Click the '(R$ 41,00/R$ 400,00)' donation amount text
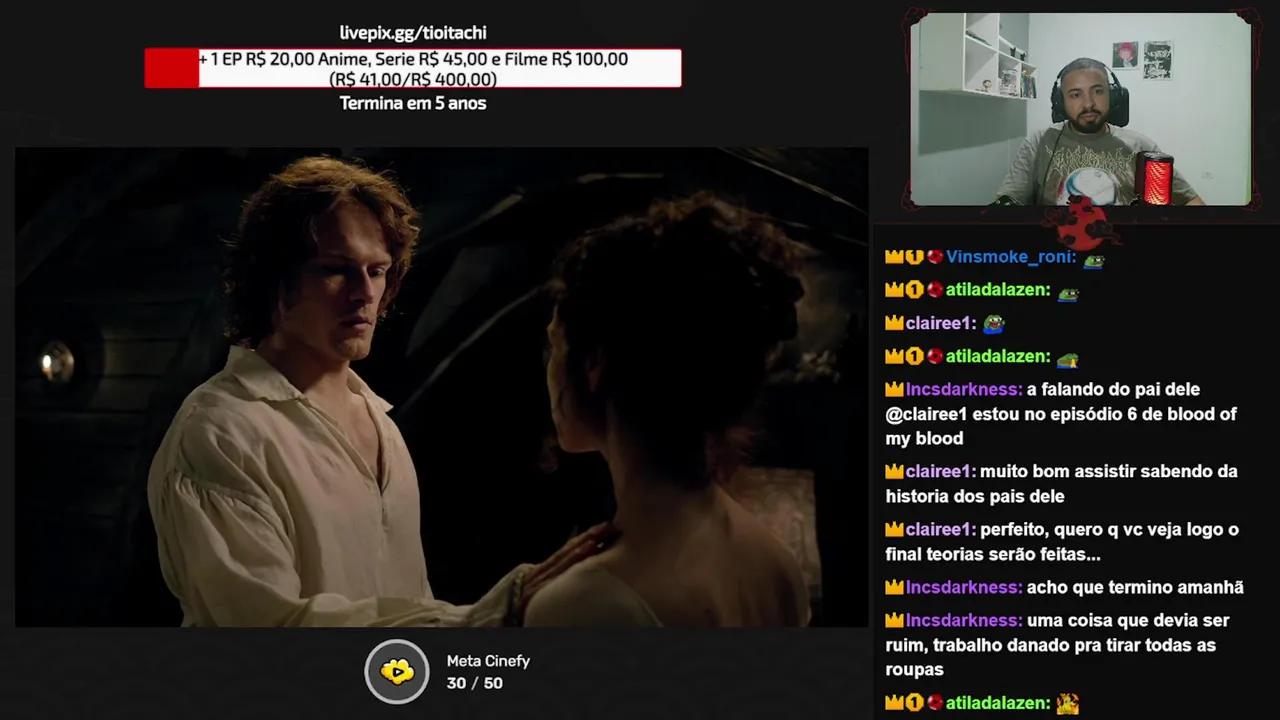The image size is (1280, 720). click(x=413, y=79)
